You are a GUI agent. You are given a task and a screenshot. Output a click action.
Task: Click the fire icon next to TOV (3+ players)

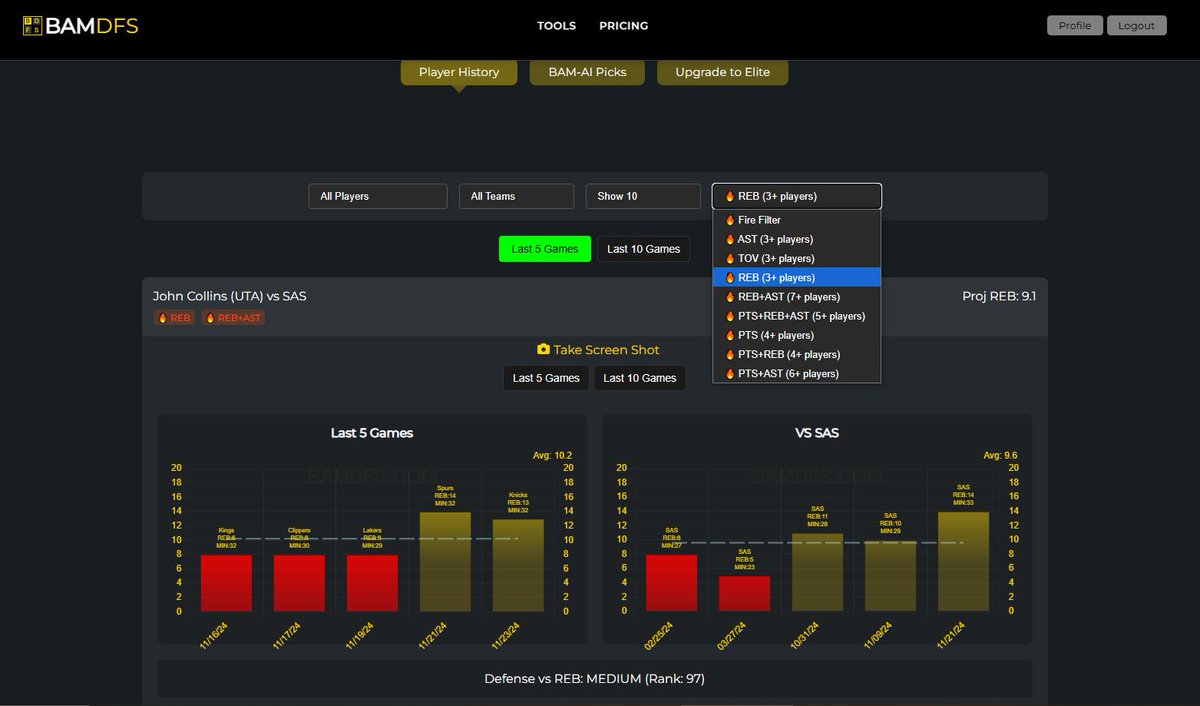coord(727,258)
